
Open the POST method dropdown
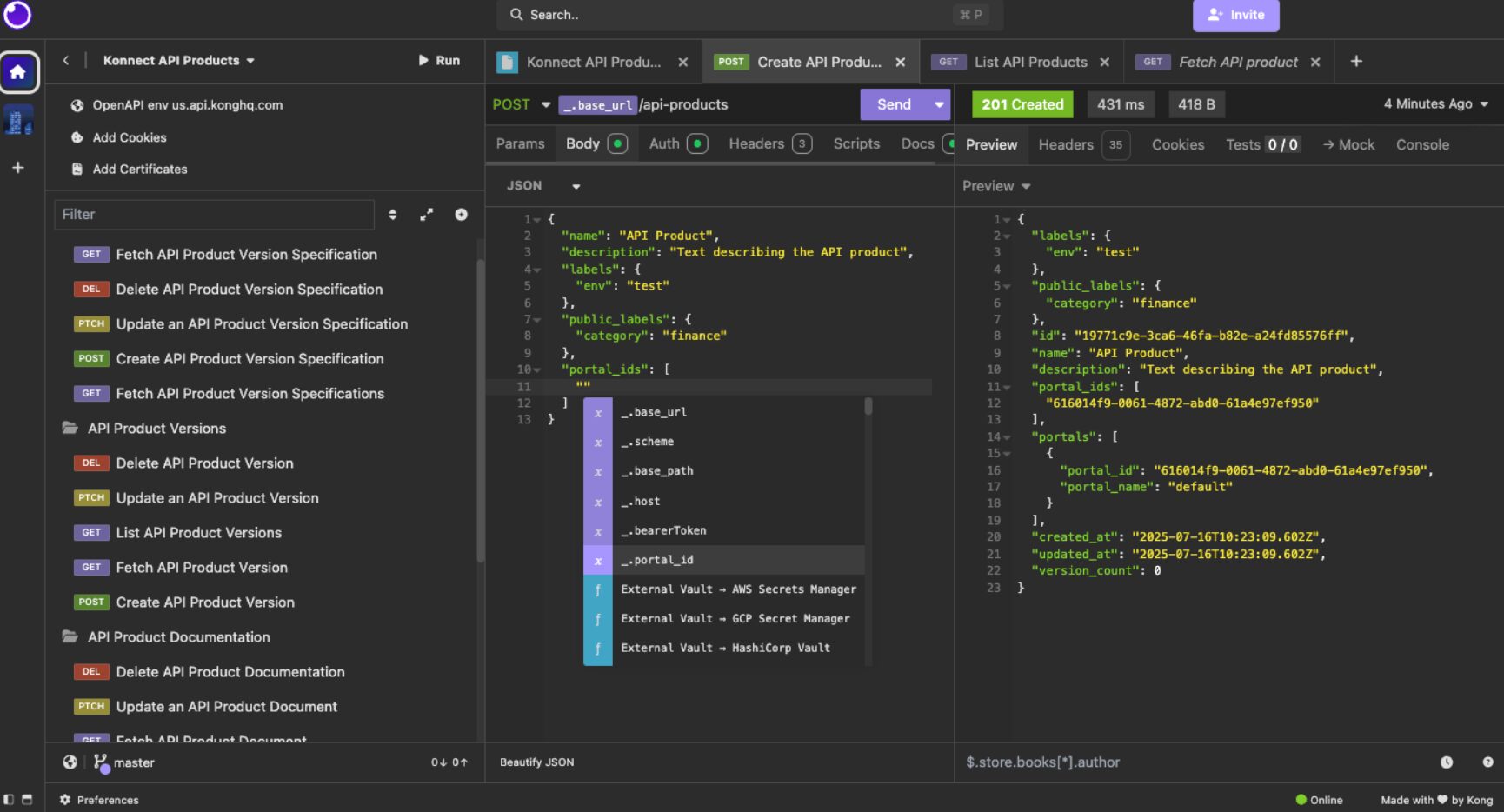tap(522, 104)
